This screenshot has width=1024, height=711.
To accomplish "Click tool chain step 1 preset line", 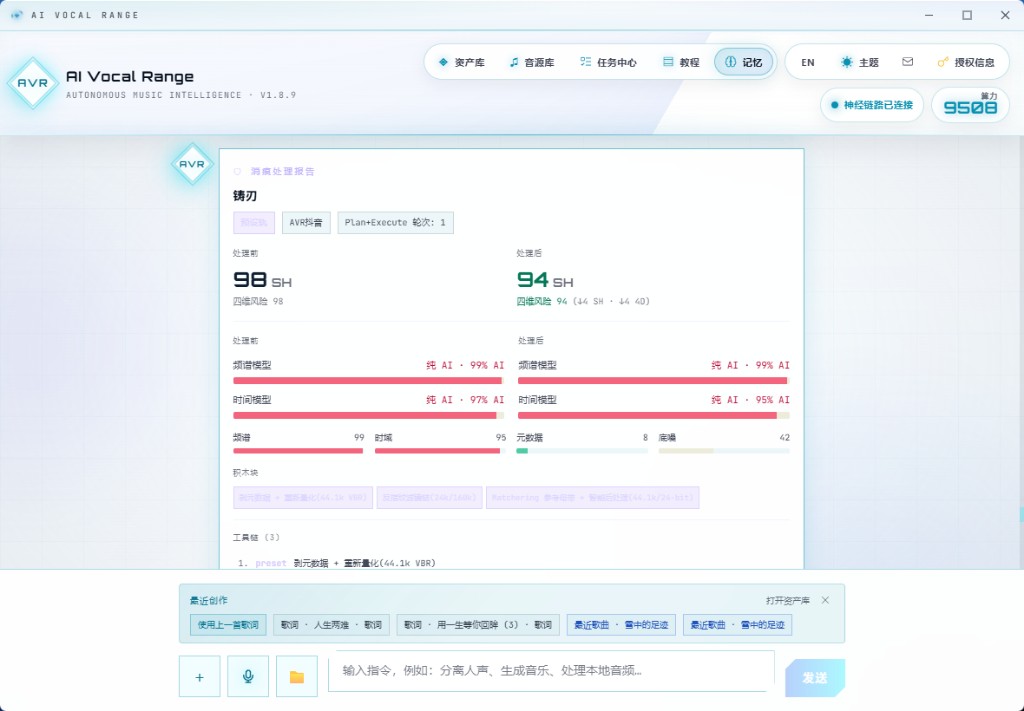I will [337, 563].
